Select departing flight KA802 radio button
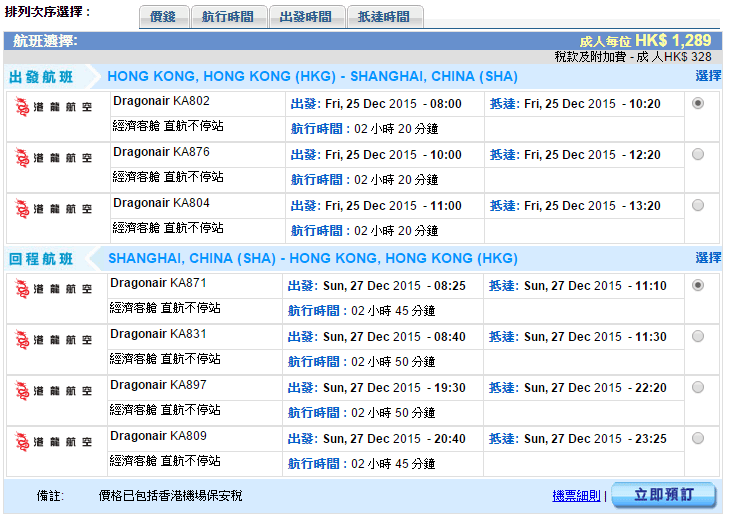Viewport: 729px width, 518px height. click(697, 103)
